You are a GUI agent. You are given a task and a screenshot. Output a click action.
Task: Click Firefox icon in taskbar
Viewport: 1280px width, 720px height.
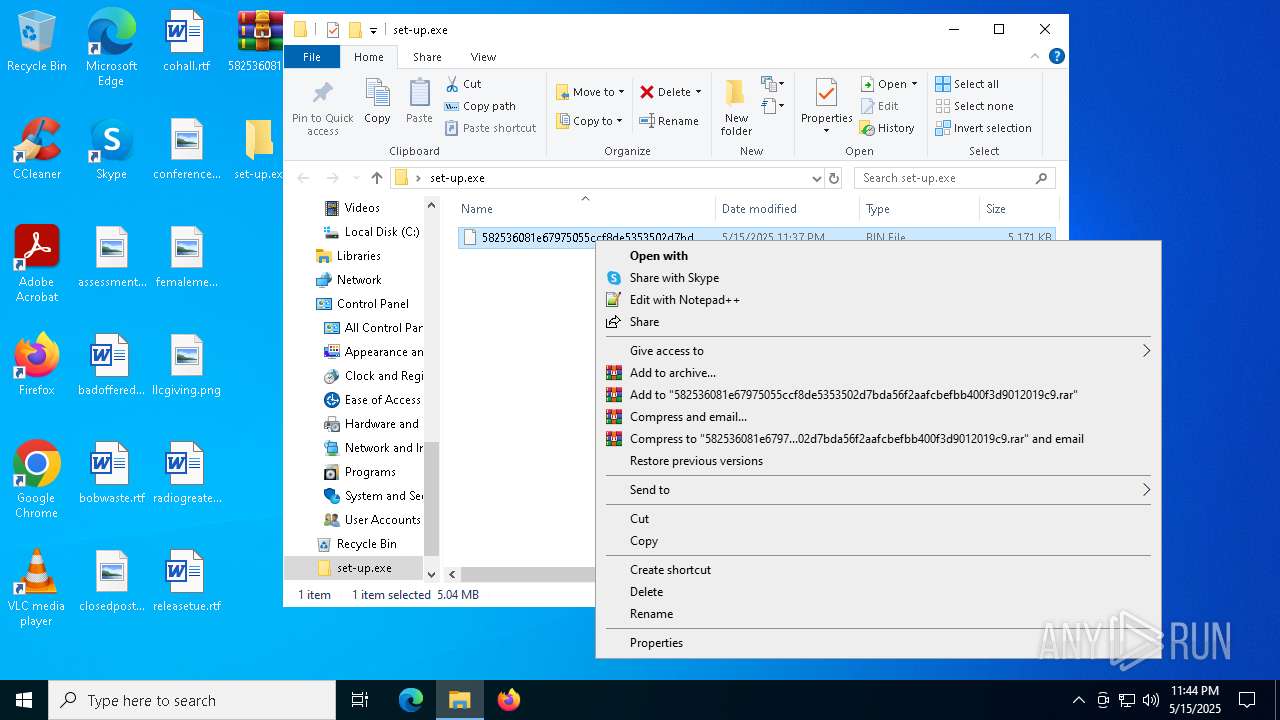coord(509,700)
